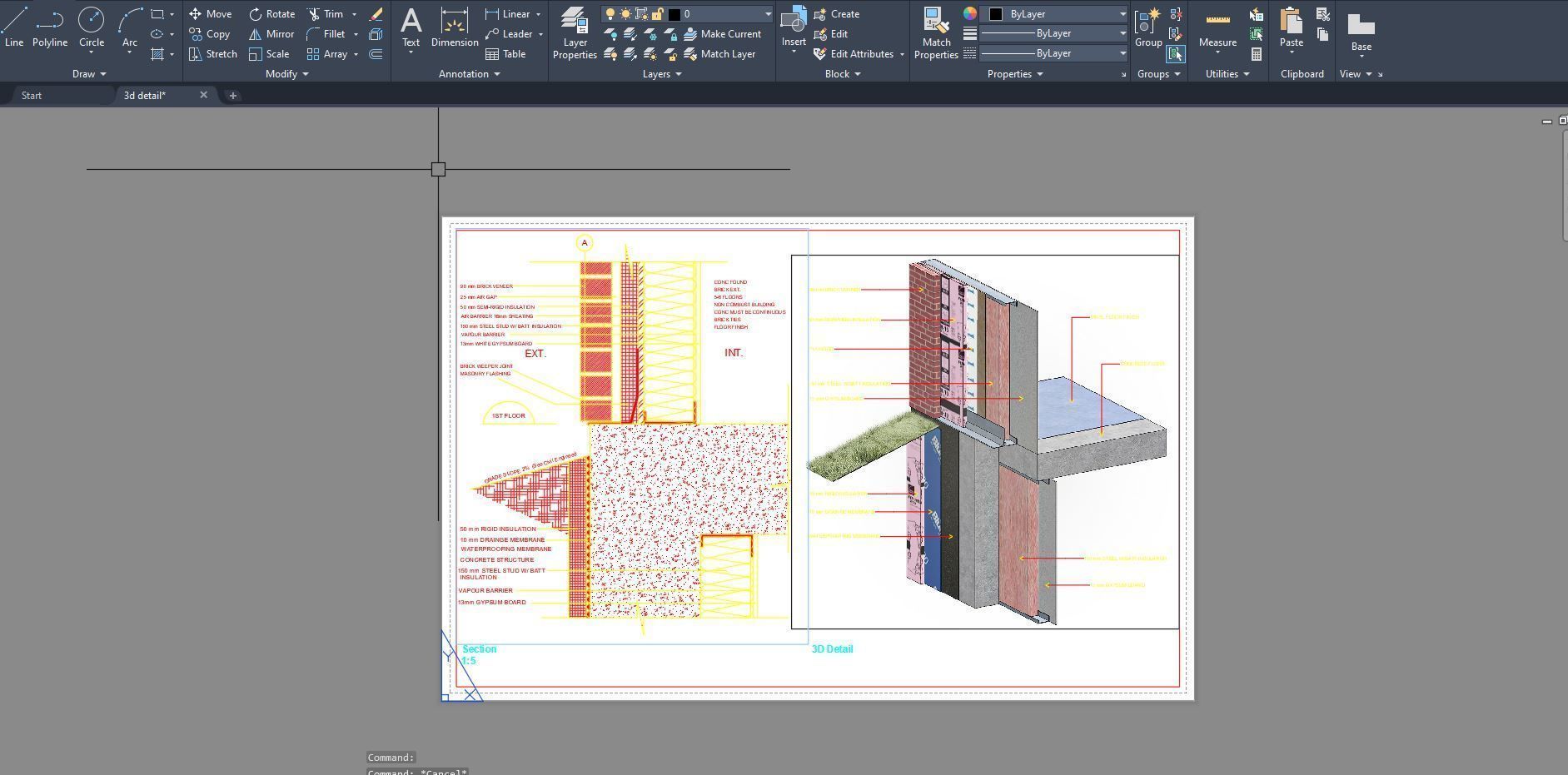The width and height of the screenshot is (1568, 775).
Task: Activate the Mirror command
Action: click(x=271, y=34)
